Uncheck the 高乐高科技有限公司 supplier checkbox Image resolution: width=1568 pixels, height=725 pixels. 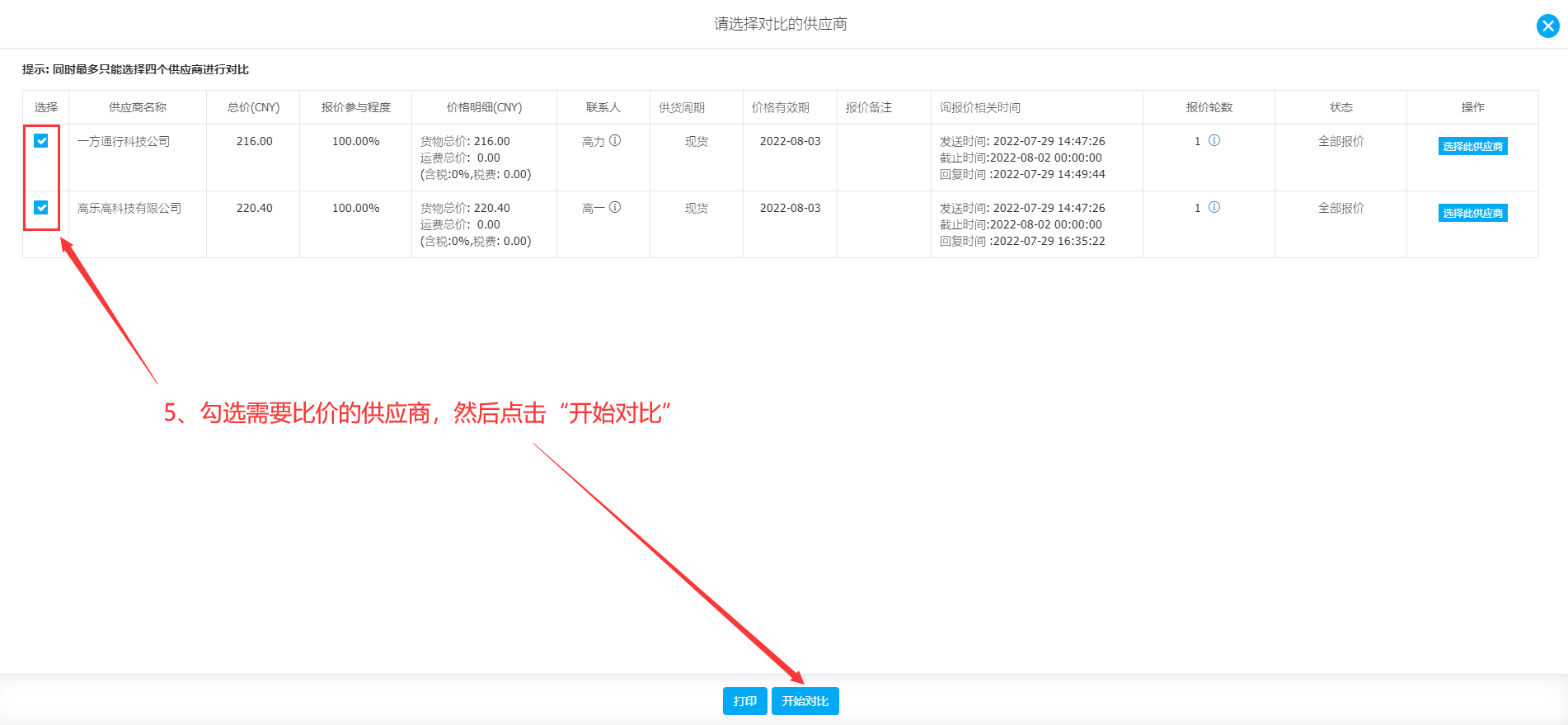point(41,208)
